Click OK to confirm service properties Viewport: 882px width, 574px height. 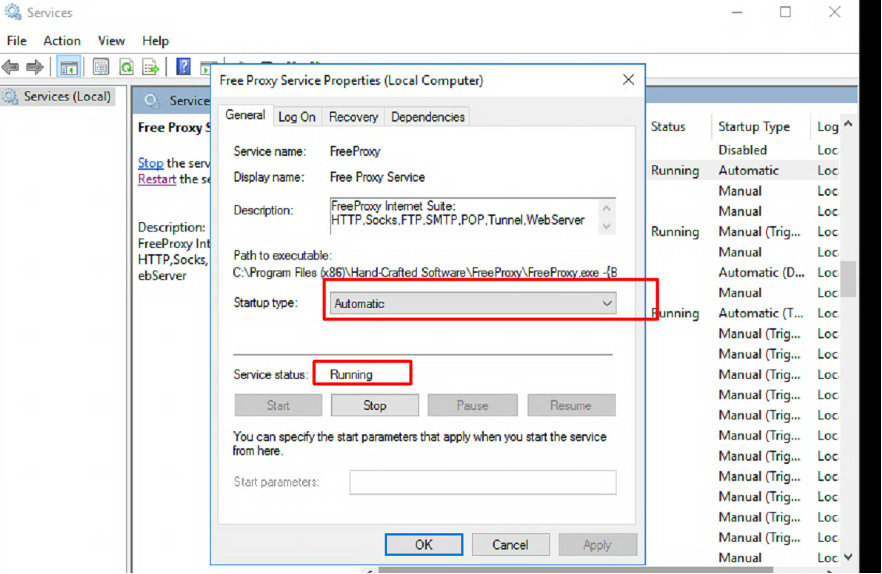tap(423, 544)
